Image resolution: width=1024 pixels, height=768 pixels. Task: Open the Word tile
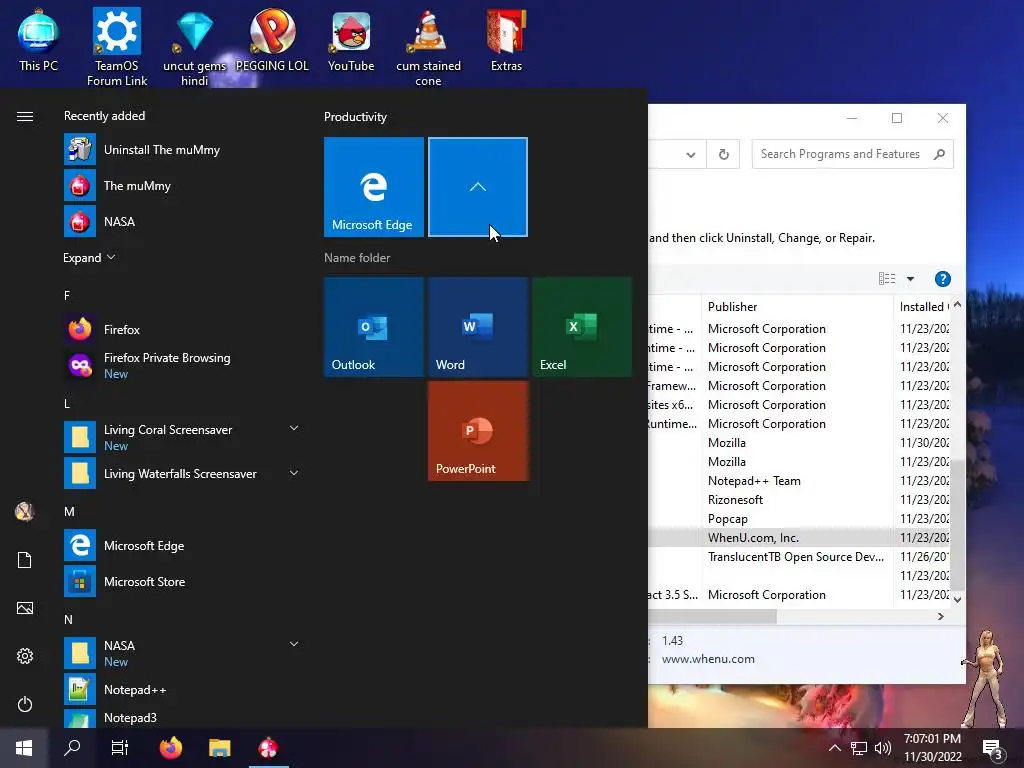tap(478, 327)
